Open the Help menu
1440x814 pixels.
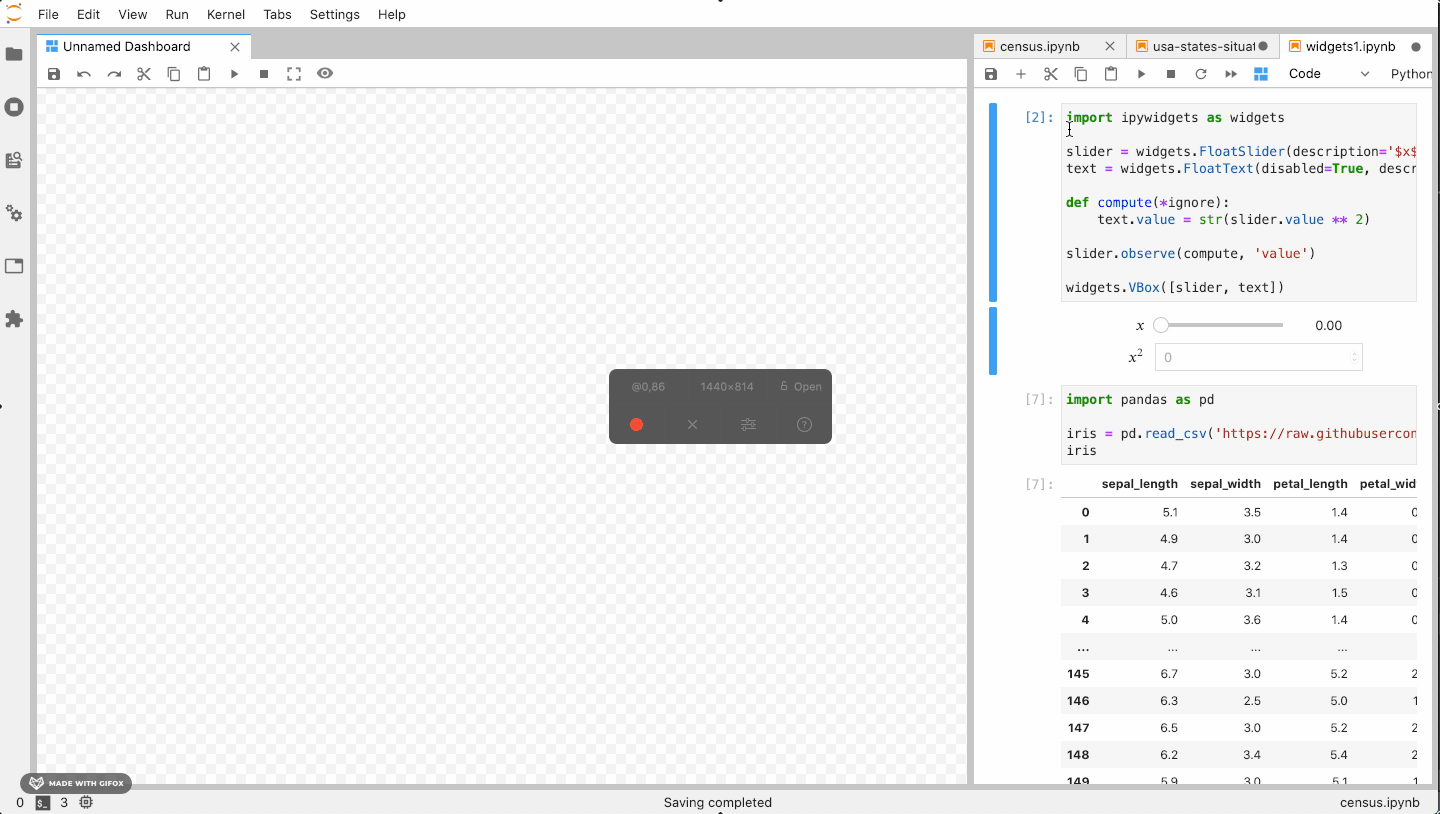[392, 14]
